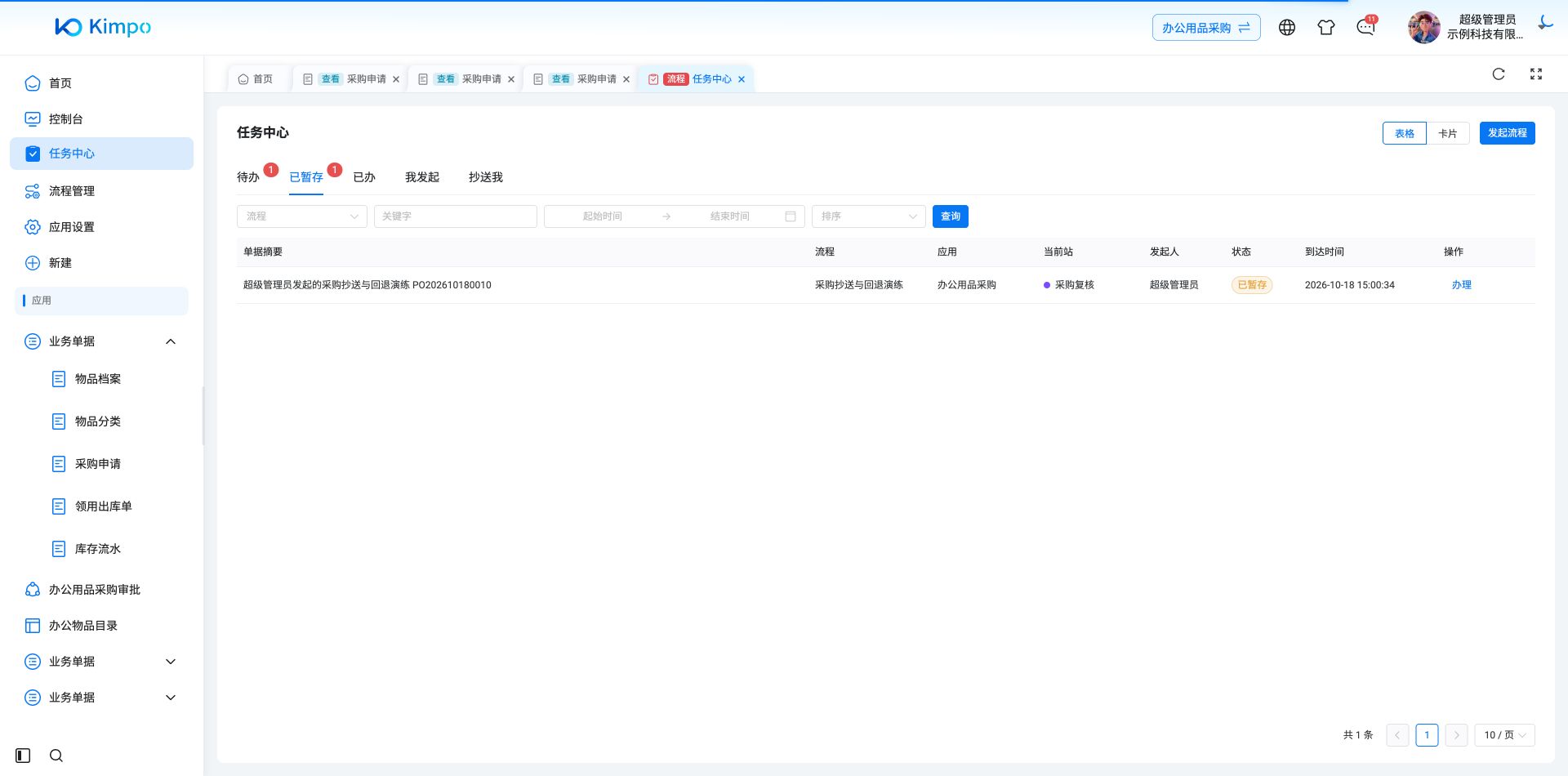Viewport: 1568px width, 776px height.
Task: Open the page size 10 / 页 dropdown
Action: tap(1504, 735)
